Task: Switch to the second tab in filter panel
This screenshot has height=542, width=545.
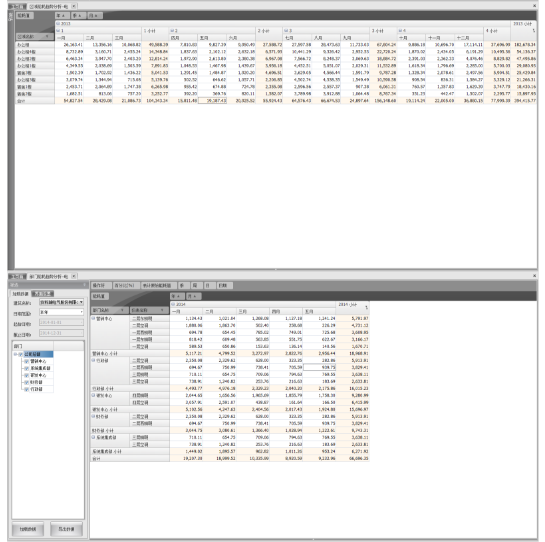Action: [42, 294]
